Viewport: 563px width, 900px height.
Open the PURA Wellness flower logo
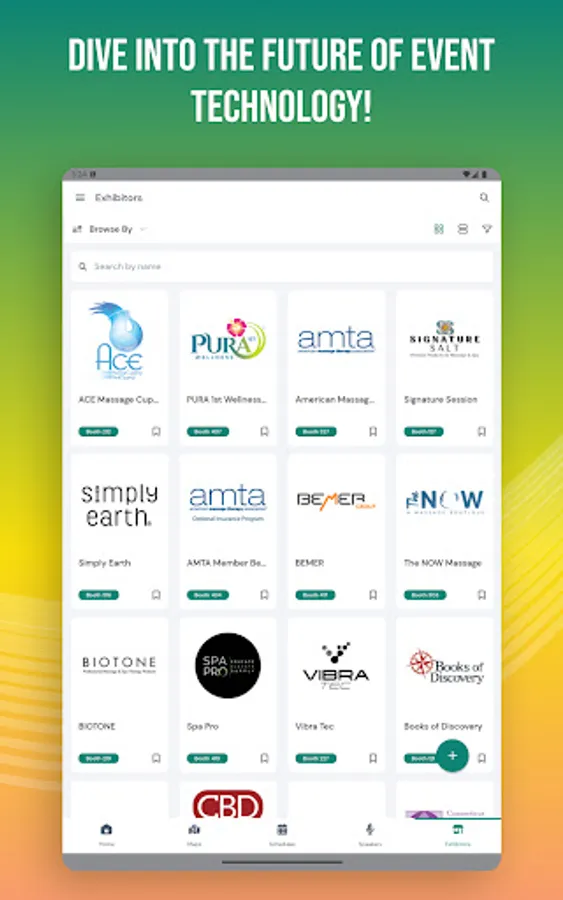click(x=228, y=339)
